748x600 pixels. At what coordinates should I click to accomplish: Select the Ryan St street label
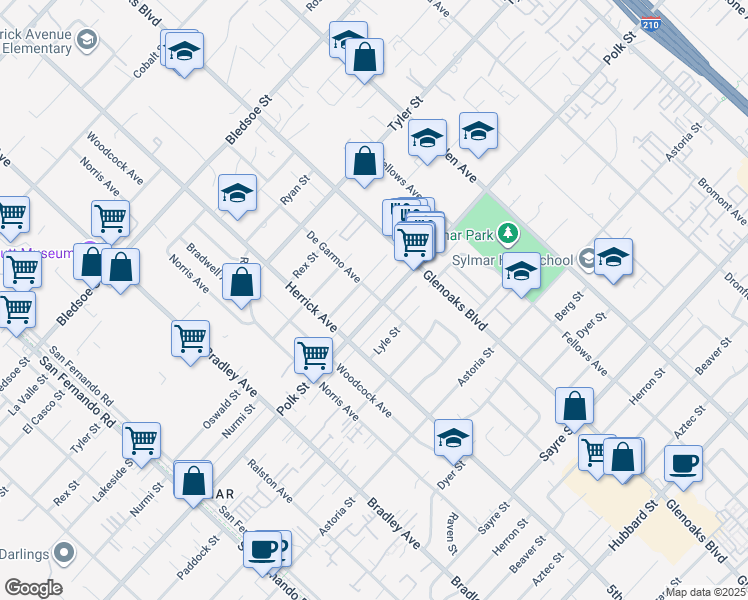(x=295, y=190)
